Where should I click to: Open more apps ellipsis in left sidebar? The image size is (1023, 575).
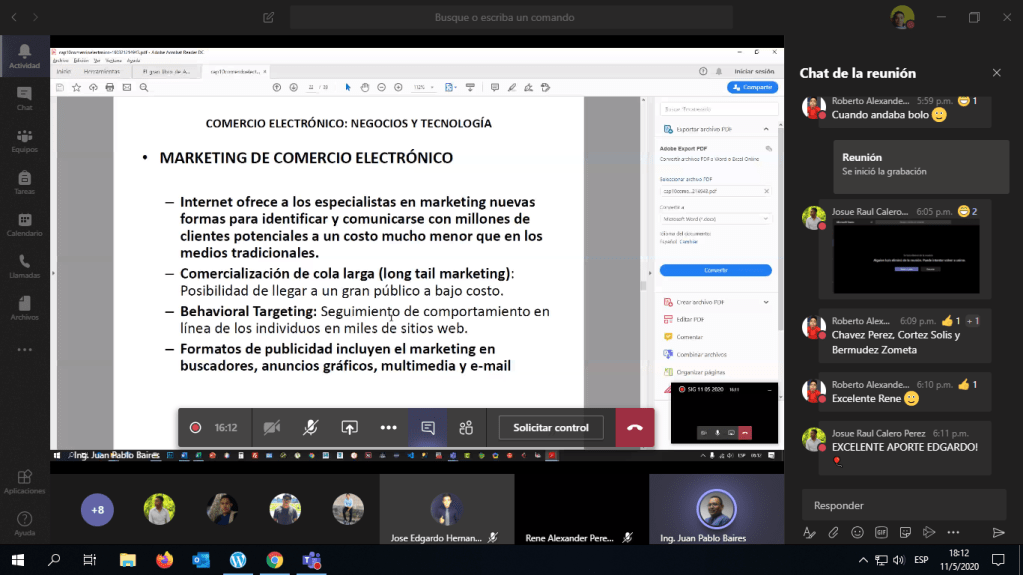(x=24, y=350)
